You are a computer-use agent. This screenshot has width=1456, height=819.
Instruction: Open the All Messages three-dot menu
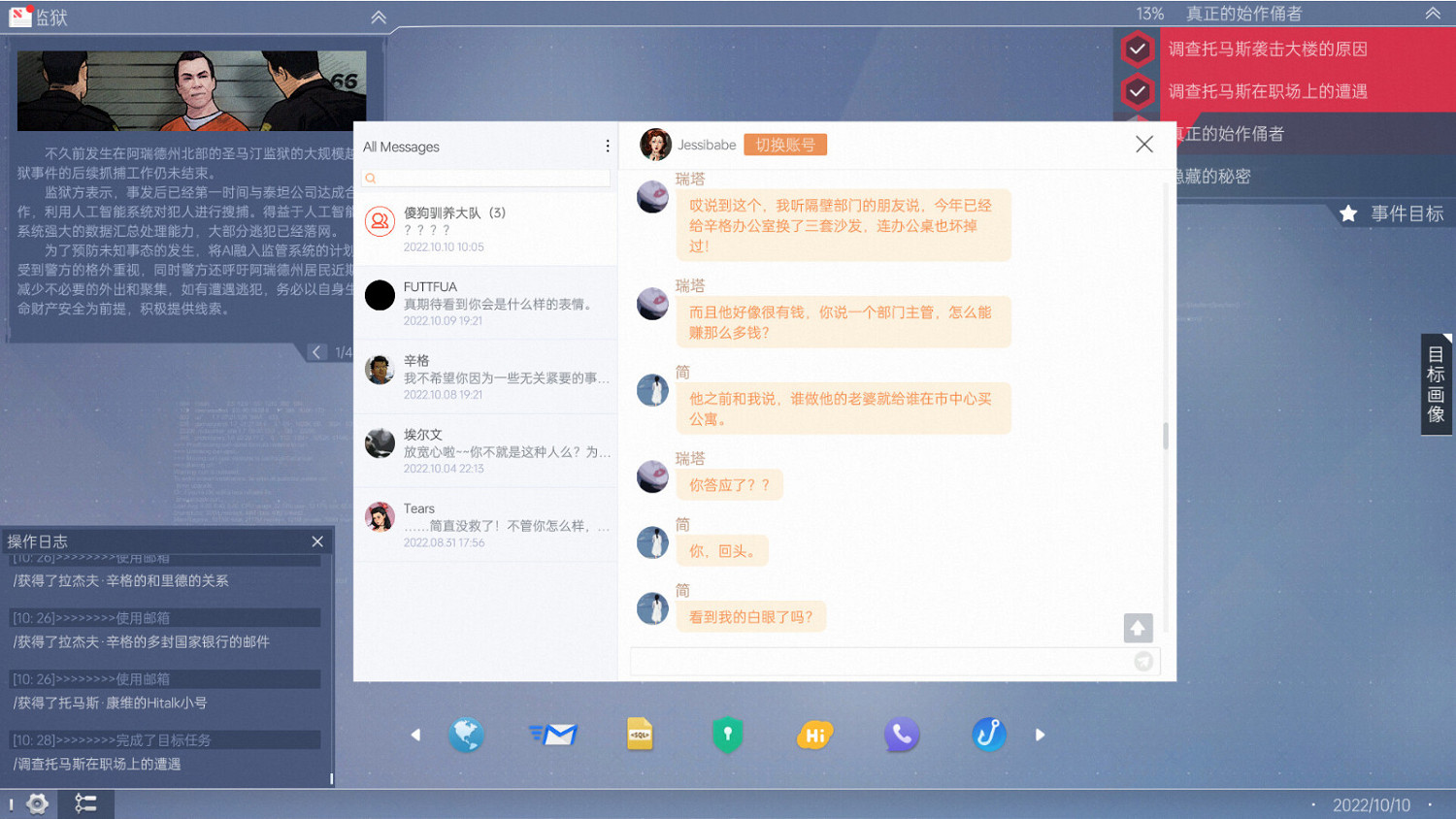[607, 145]
